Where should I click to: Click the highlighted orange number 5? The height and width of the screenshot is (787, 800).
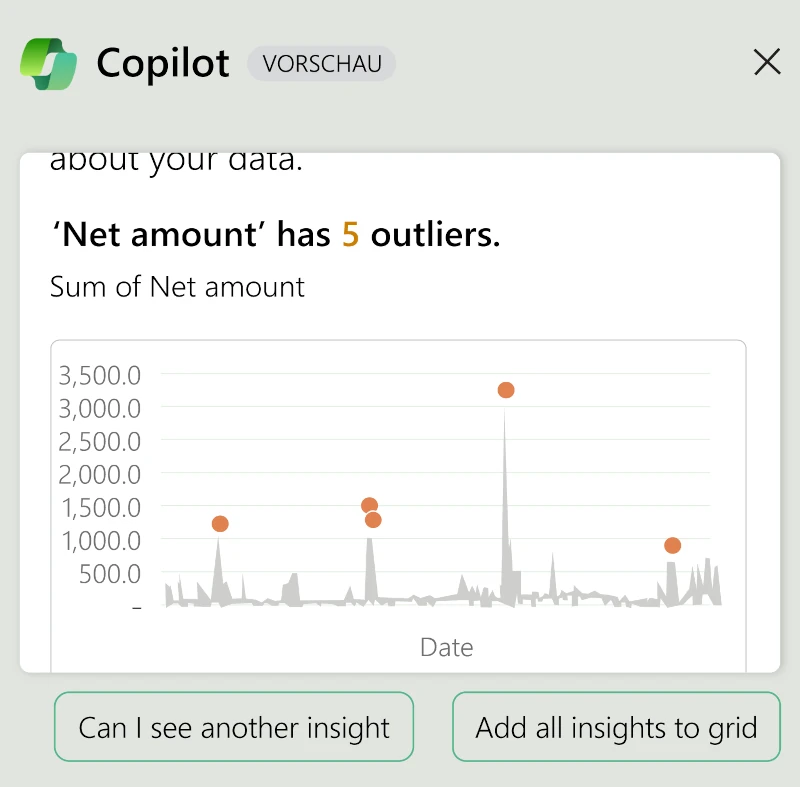pos(350,235)
